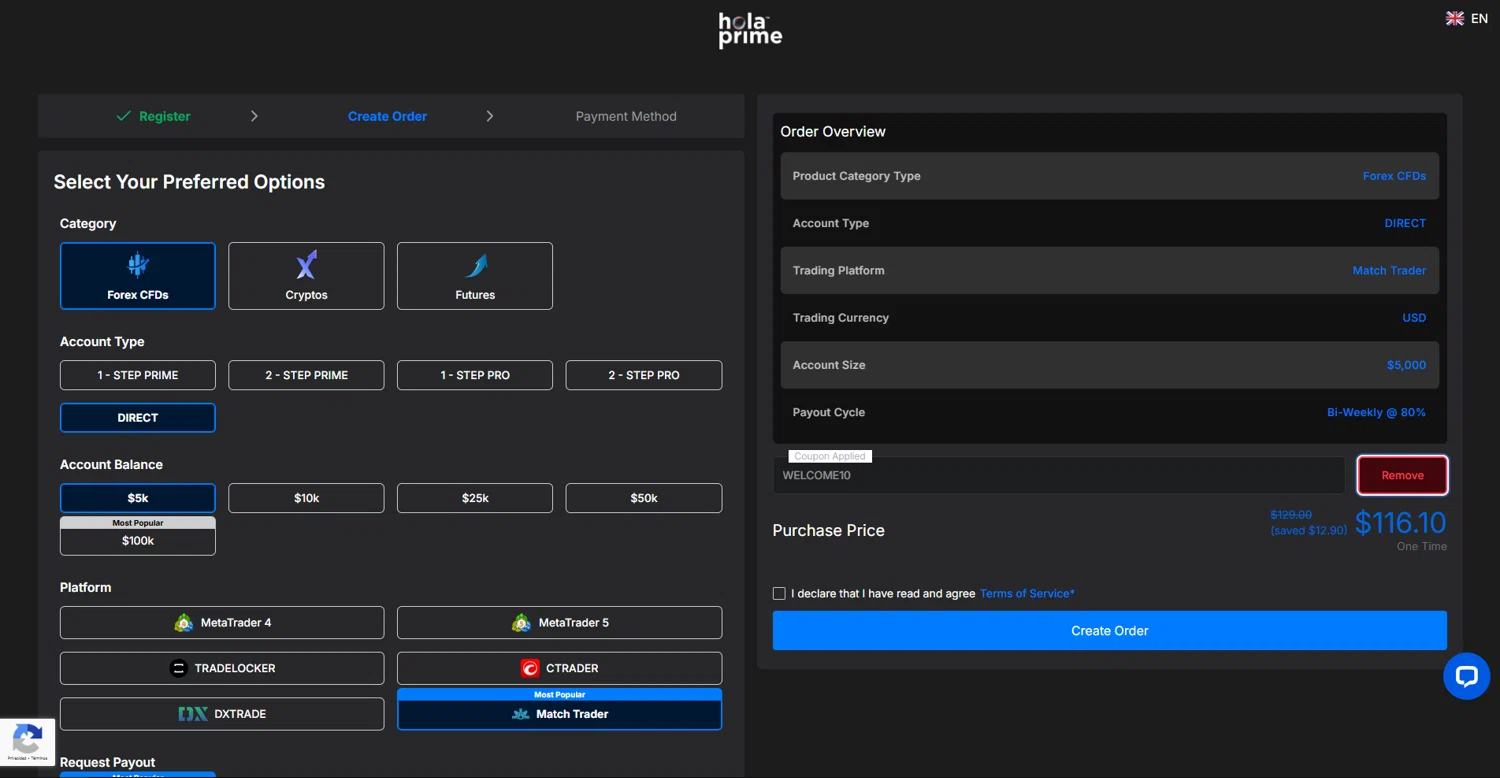Click the UK flag language icon
The height and width of the screenshot is (778, 1500).
point(1455,18)
